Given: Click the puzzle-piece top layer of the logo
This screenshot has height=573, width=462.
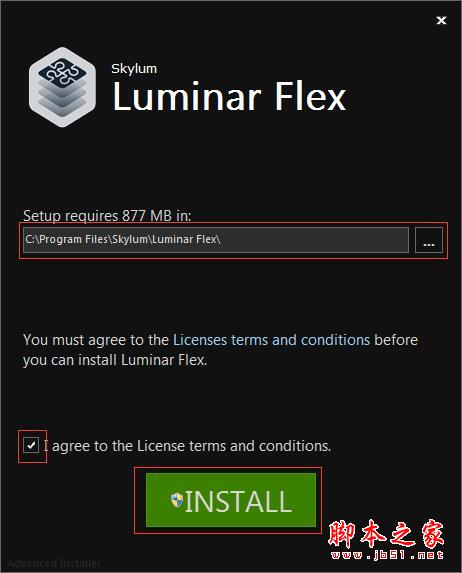Looking at the screenshot, I should coord(63,72).
